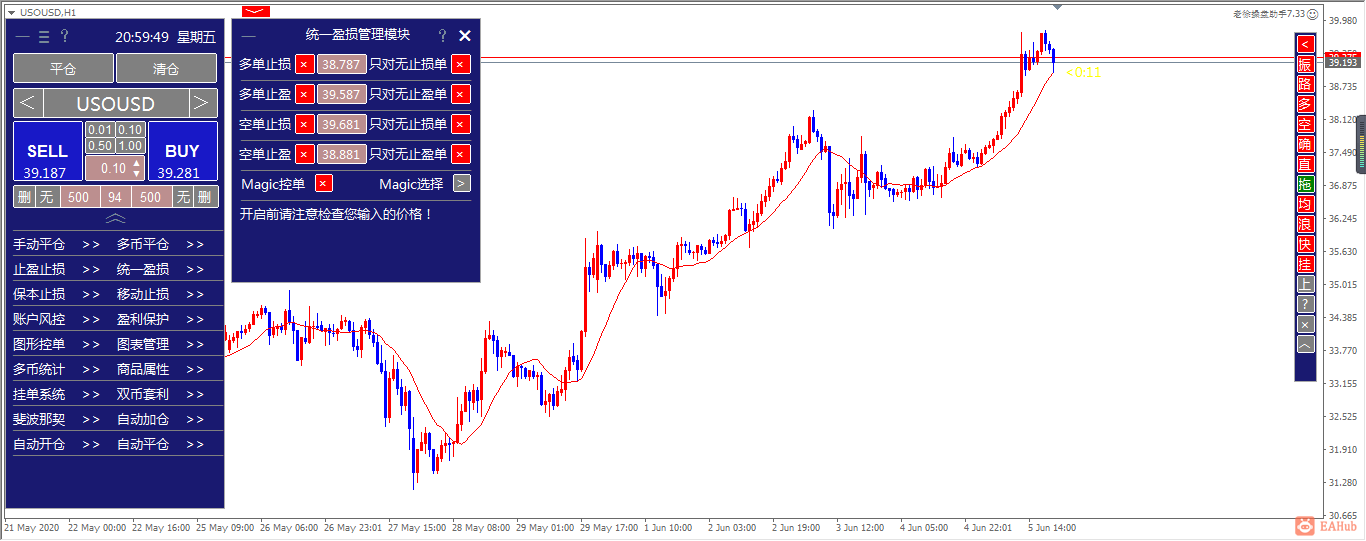1366x541 pixels.
Task: Click the 直 sidebar icon
Action: point(1305,164)
